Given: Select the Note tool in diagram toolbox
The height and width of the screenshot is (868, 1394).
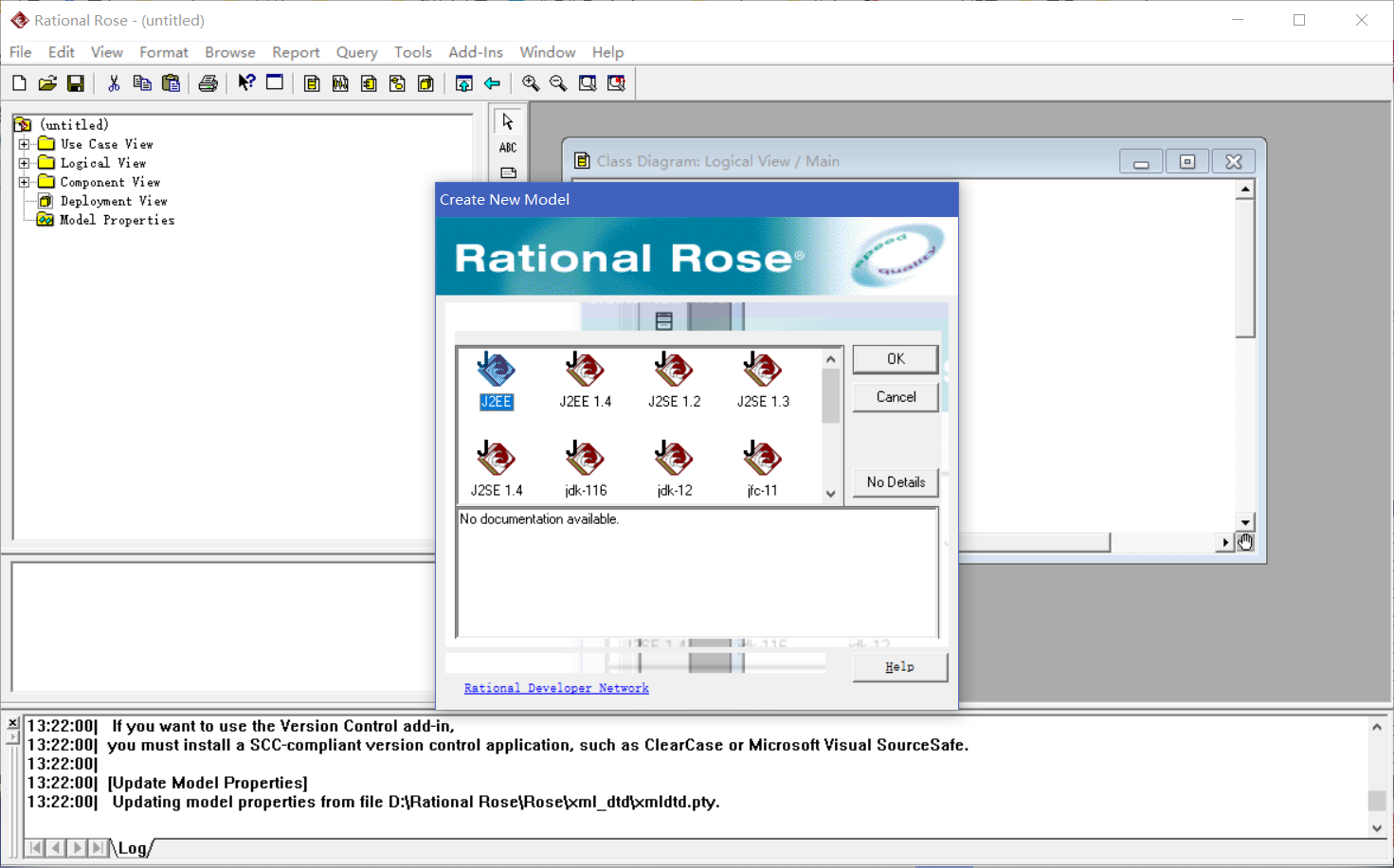Looking at the screenshot, I should (x=508, y=172).
